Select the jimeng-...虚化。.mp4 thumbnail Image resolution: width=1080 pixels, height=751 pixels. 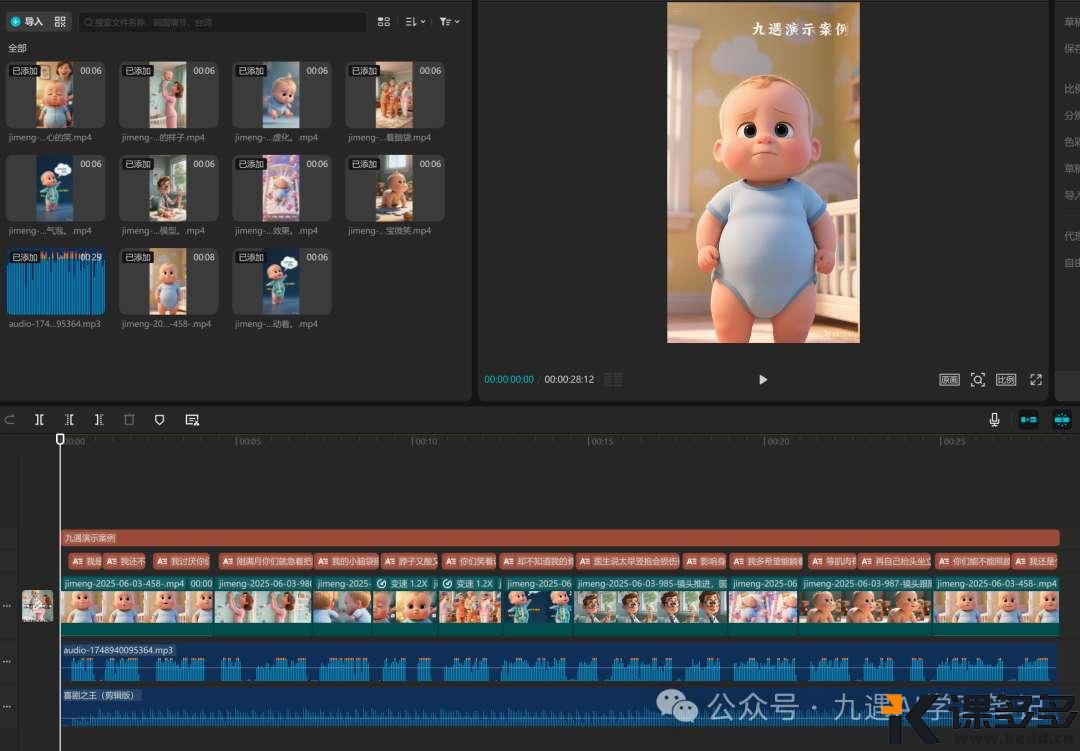click(x=282, y=95)
